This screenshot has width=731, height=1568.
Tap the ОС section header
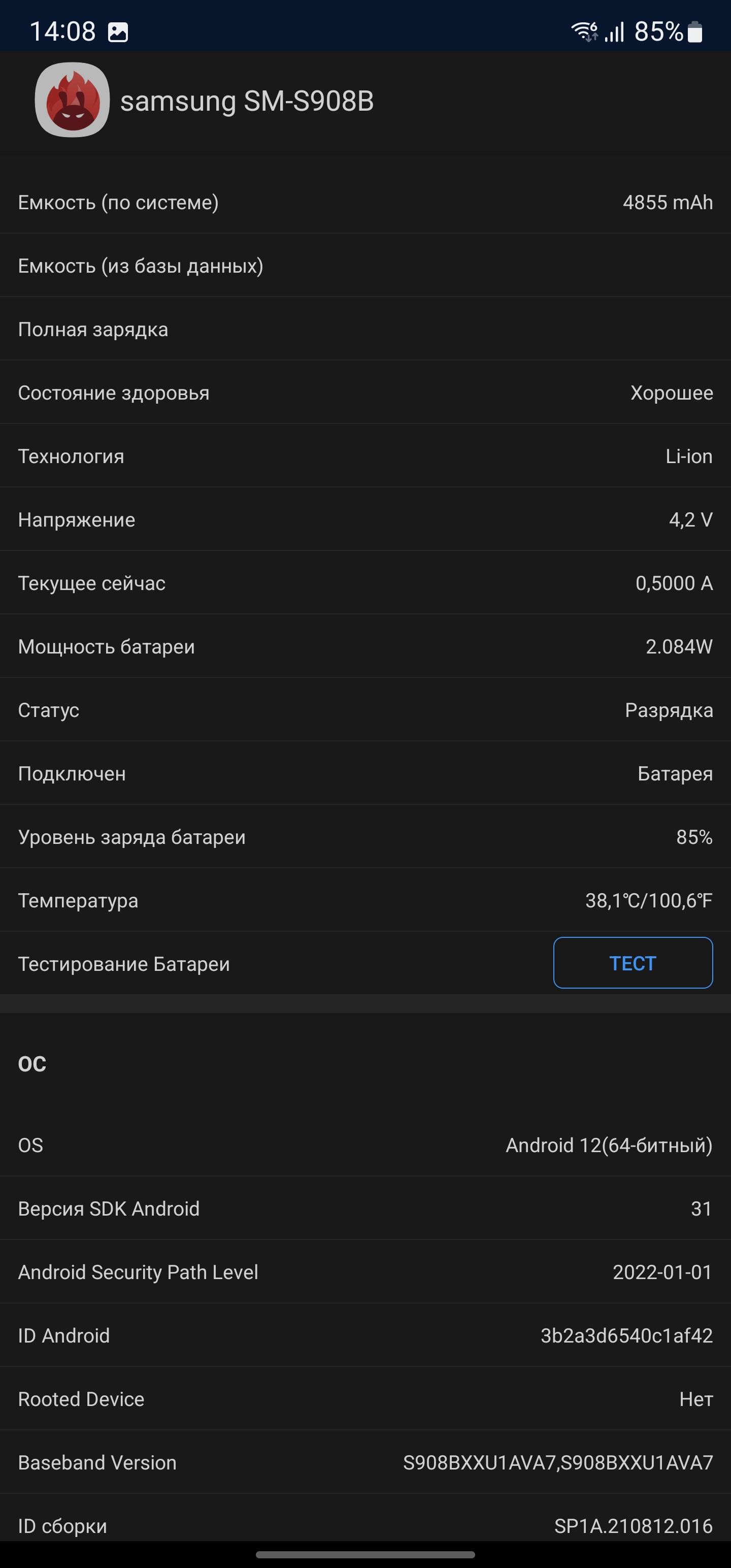click(x=32, y=1064)
